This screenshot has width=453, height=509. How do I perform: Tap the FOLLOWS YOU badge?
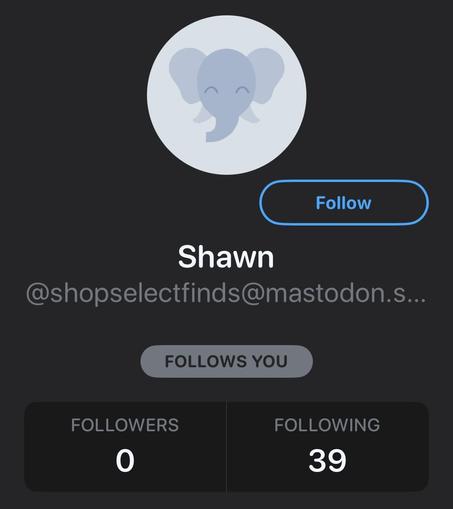click(x=227, y=361)
